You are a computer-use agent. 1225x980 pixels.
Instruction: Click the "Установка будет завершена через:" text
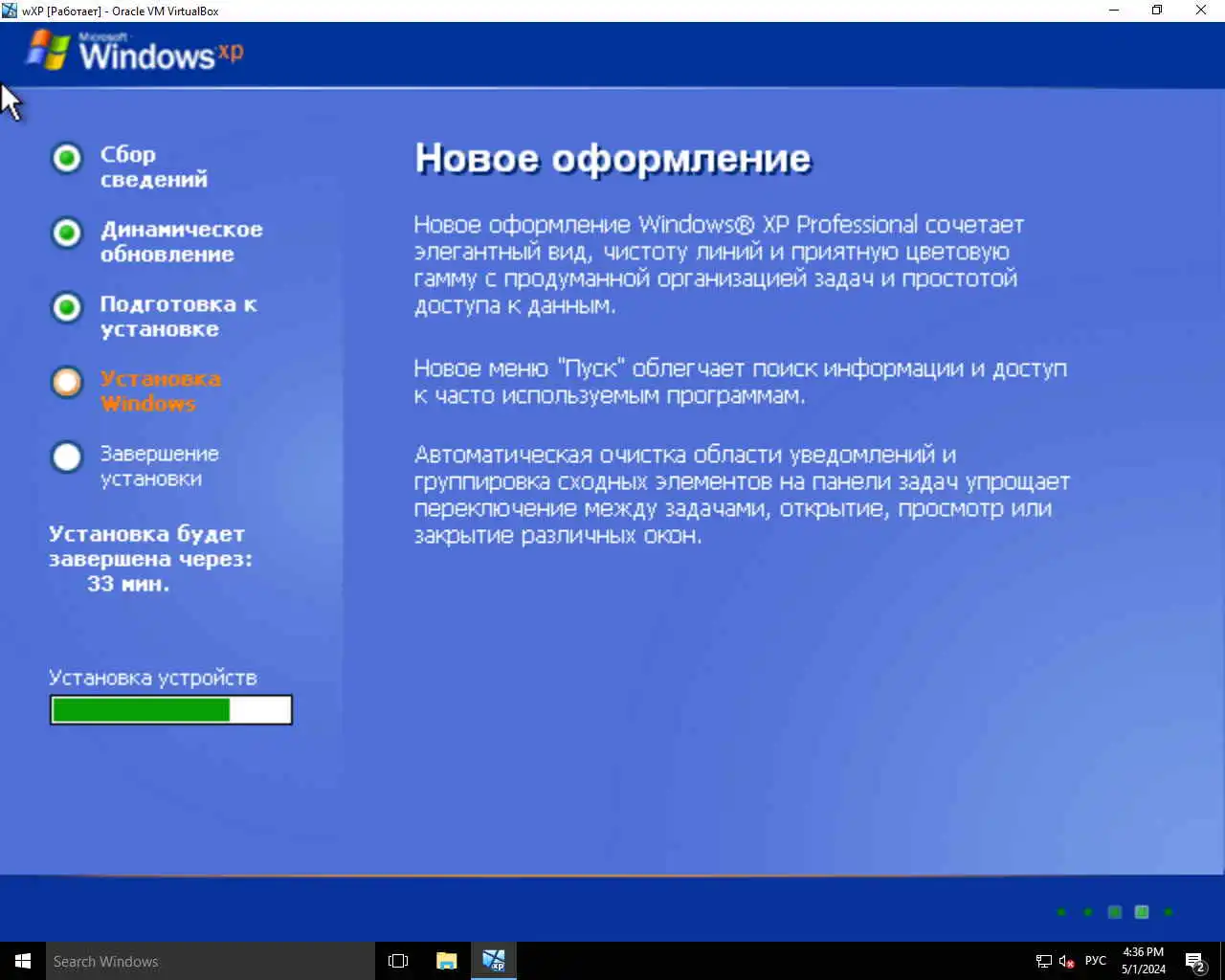pos(150,546)
